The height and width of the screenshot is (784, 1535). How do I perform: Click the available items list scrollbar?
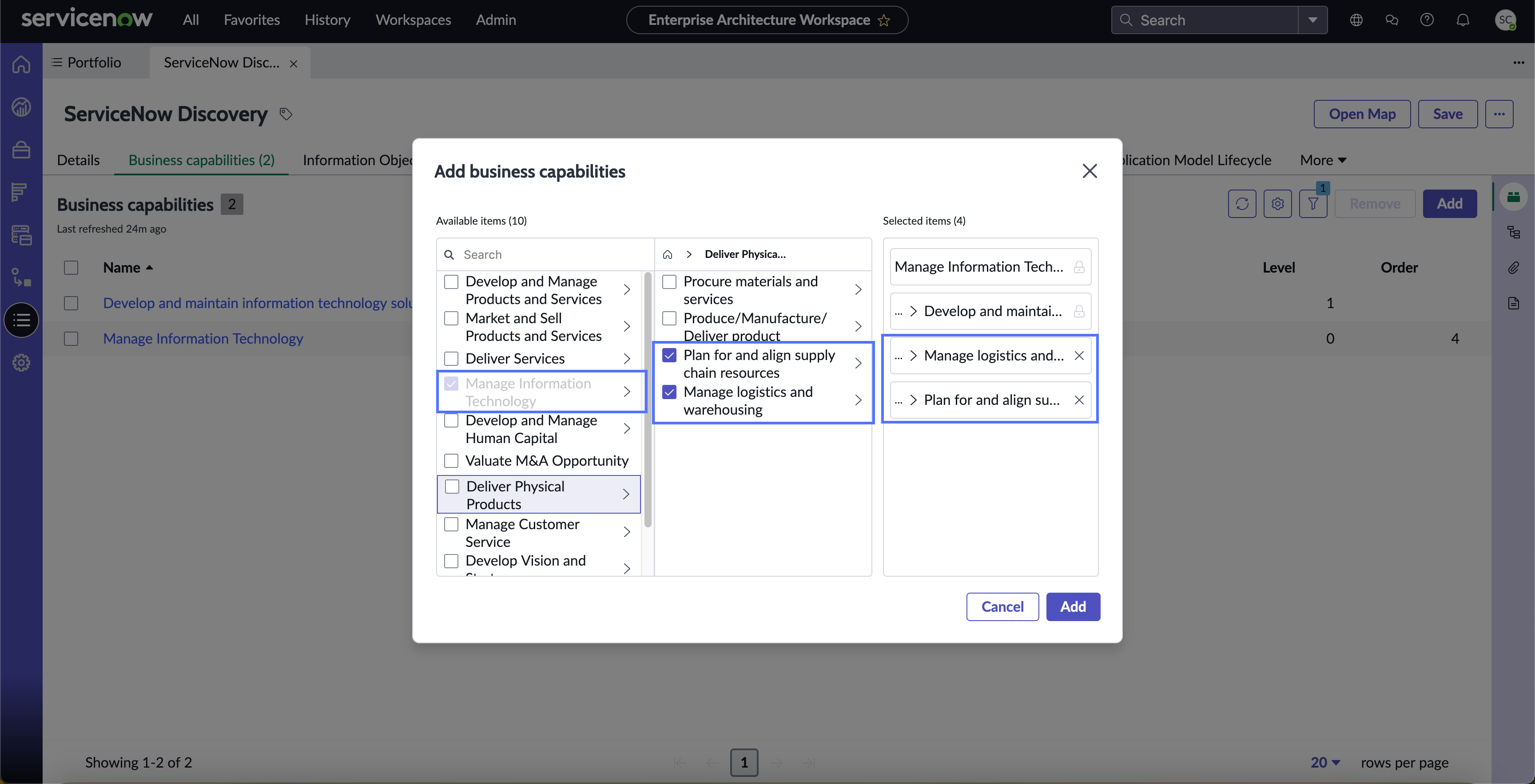coord(647,399)
